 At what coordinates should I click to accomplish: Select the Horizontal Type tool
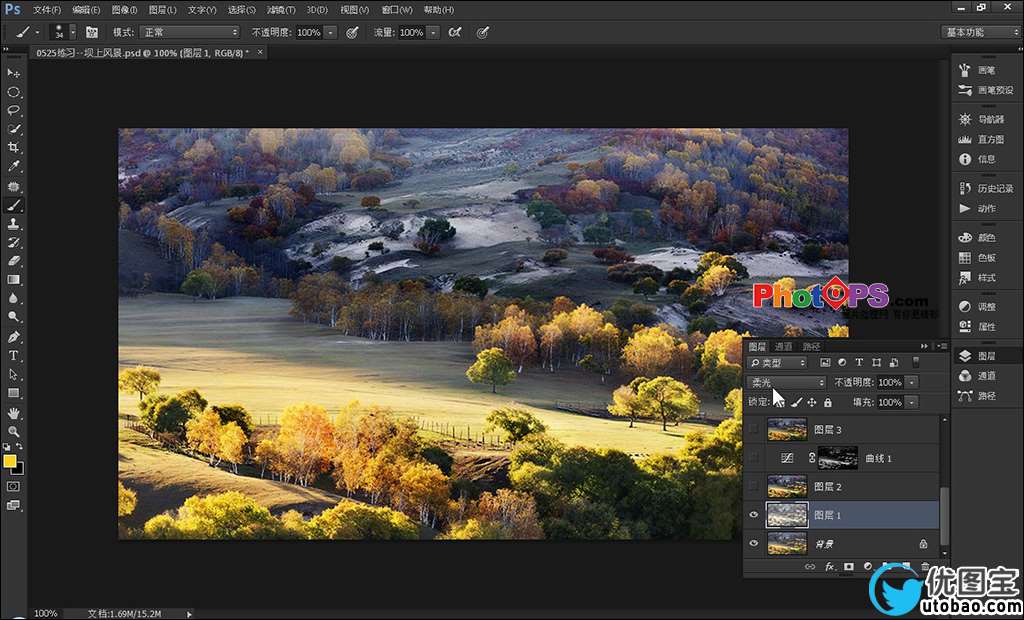13,356
